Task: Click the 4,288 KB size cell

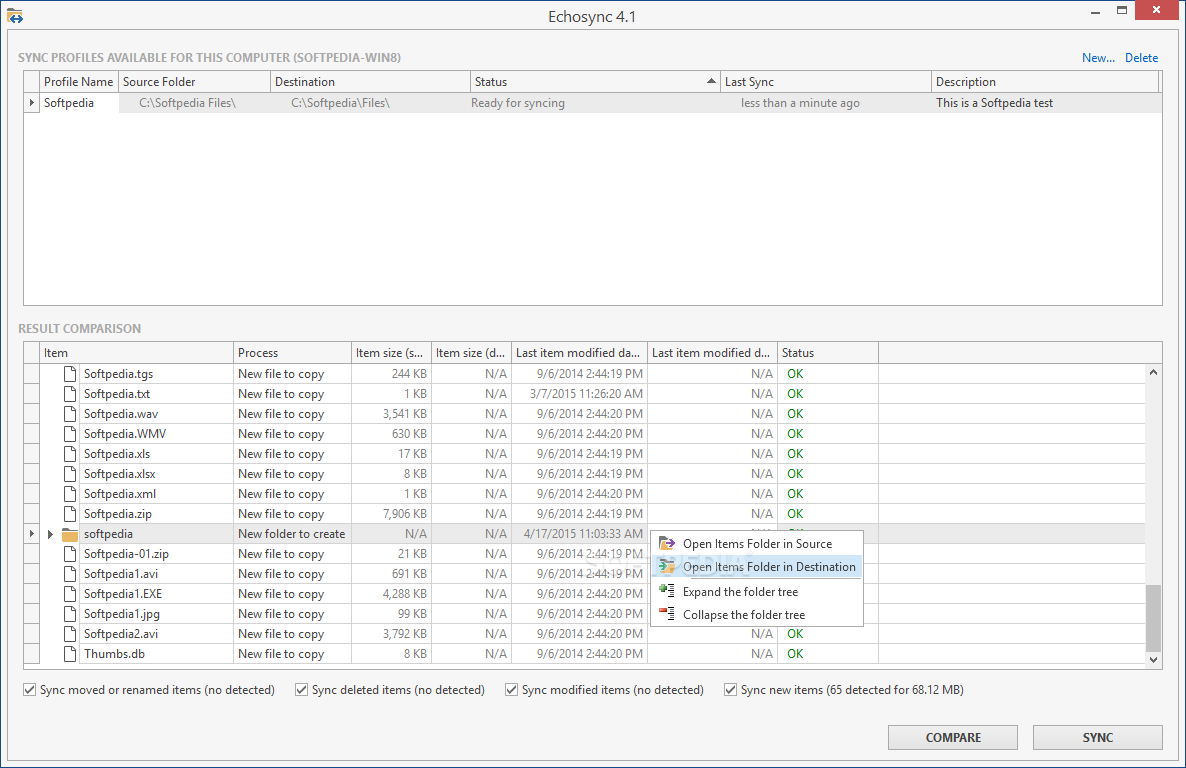Action: (392, 594)
